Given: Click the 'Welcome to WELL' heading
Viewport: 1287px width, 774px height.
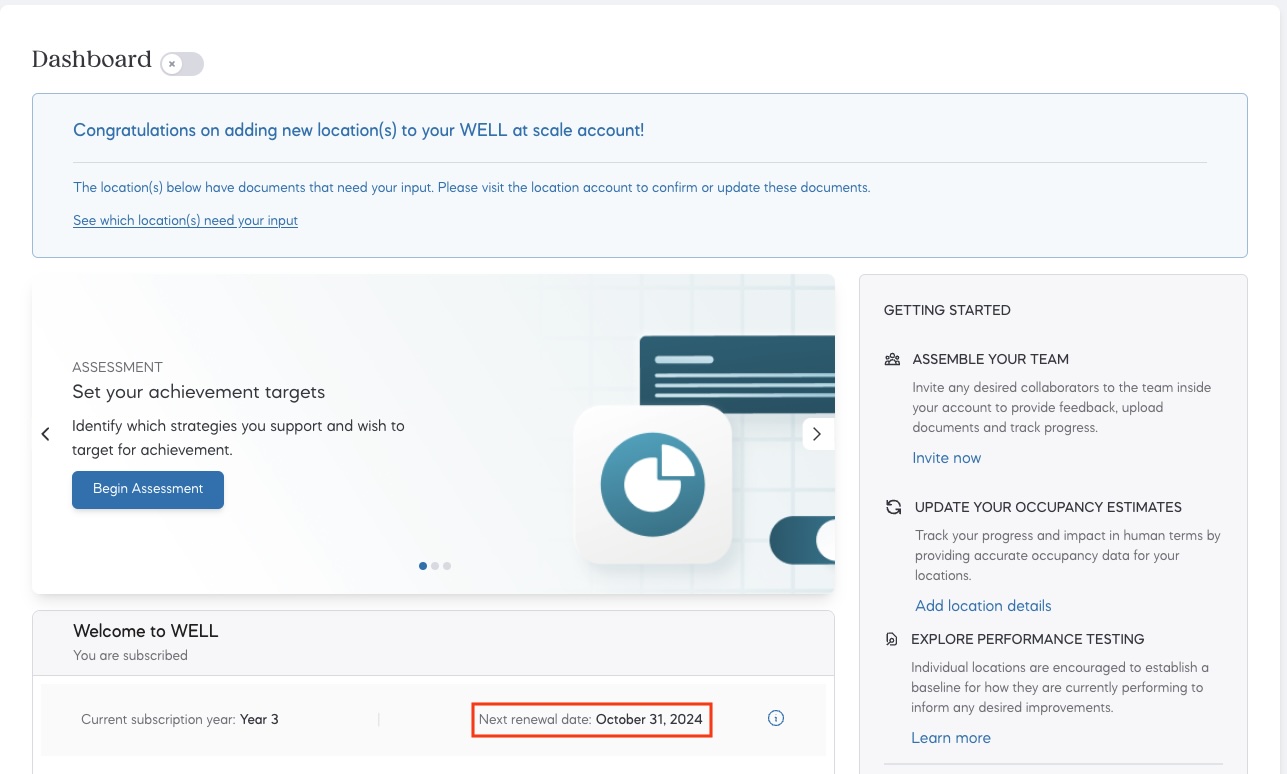Looking at the screenshot, I should [x=146, y=631].
